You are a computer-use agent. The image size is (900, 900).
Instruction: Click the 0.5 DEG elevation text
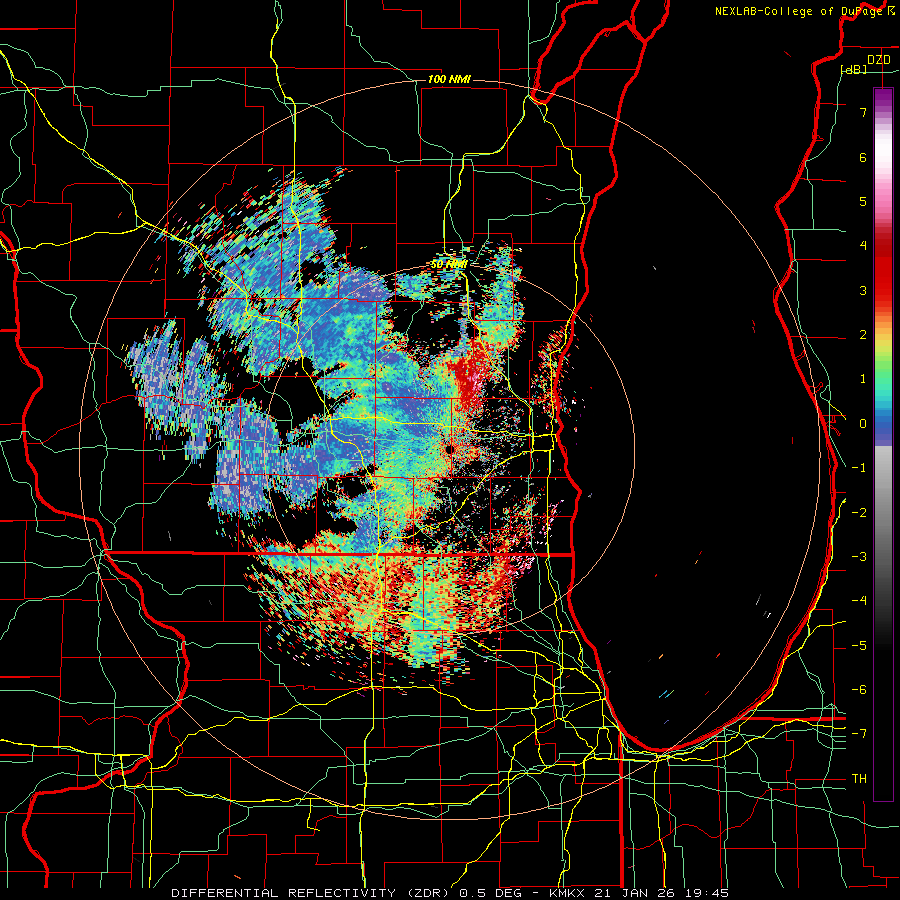click(x=491, y=893)
